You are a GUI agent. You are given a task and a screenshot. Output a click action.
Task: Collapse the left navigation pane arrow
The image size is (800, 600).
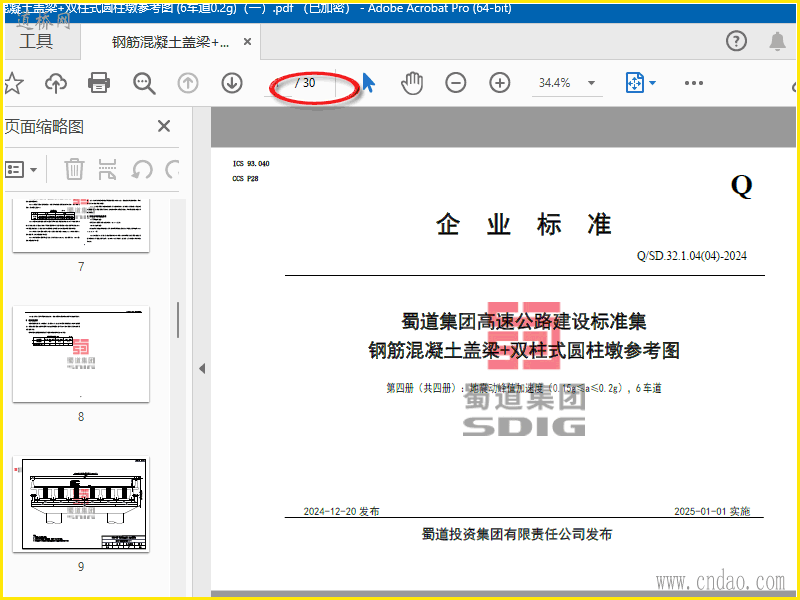pyautogui.click(x=202, y=368)
